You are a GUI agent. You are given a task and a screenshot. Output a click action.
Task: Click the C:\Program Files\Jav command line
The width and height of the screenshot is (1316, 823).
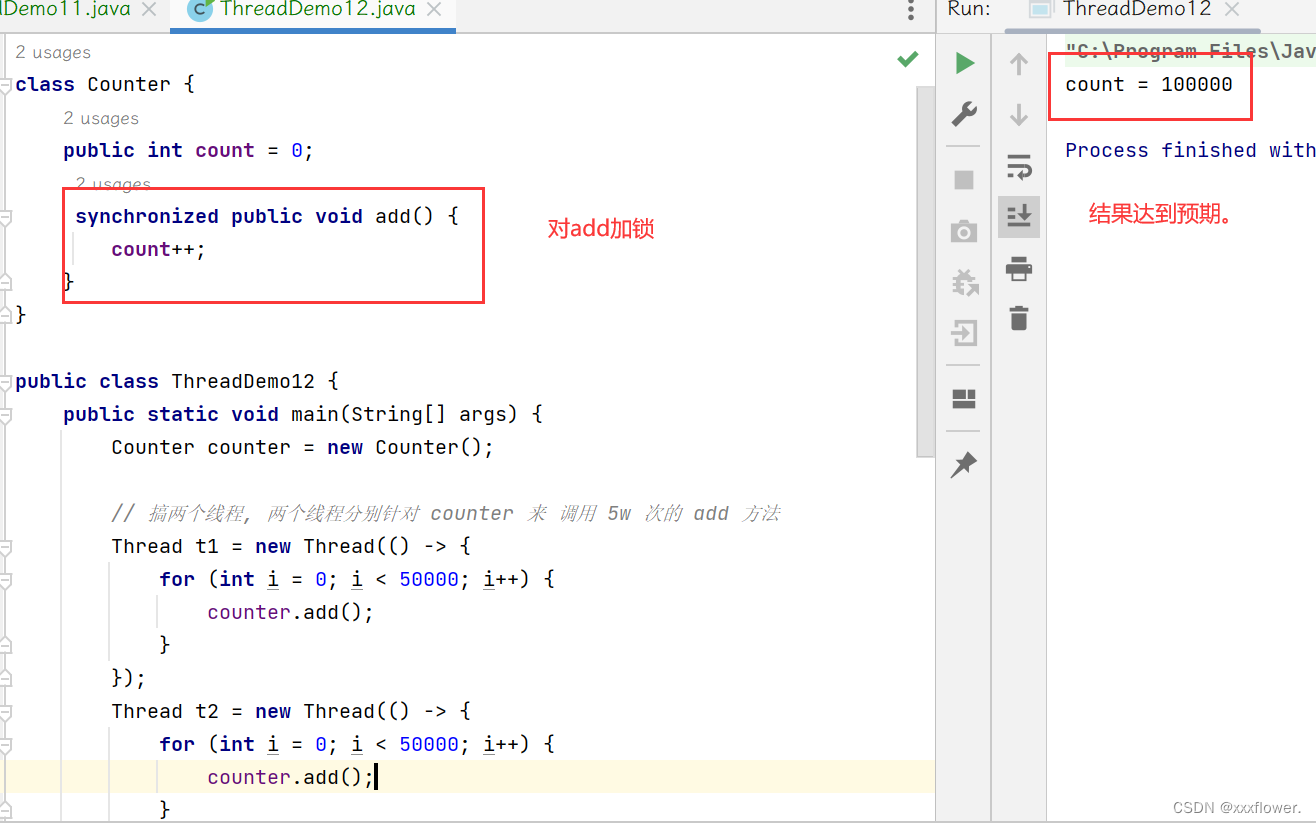[x=1190, y=52]
